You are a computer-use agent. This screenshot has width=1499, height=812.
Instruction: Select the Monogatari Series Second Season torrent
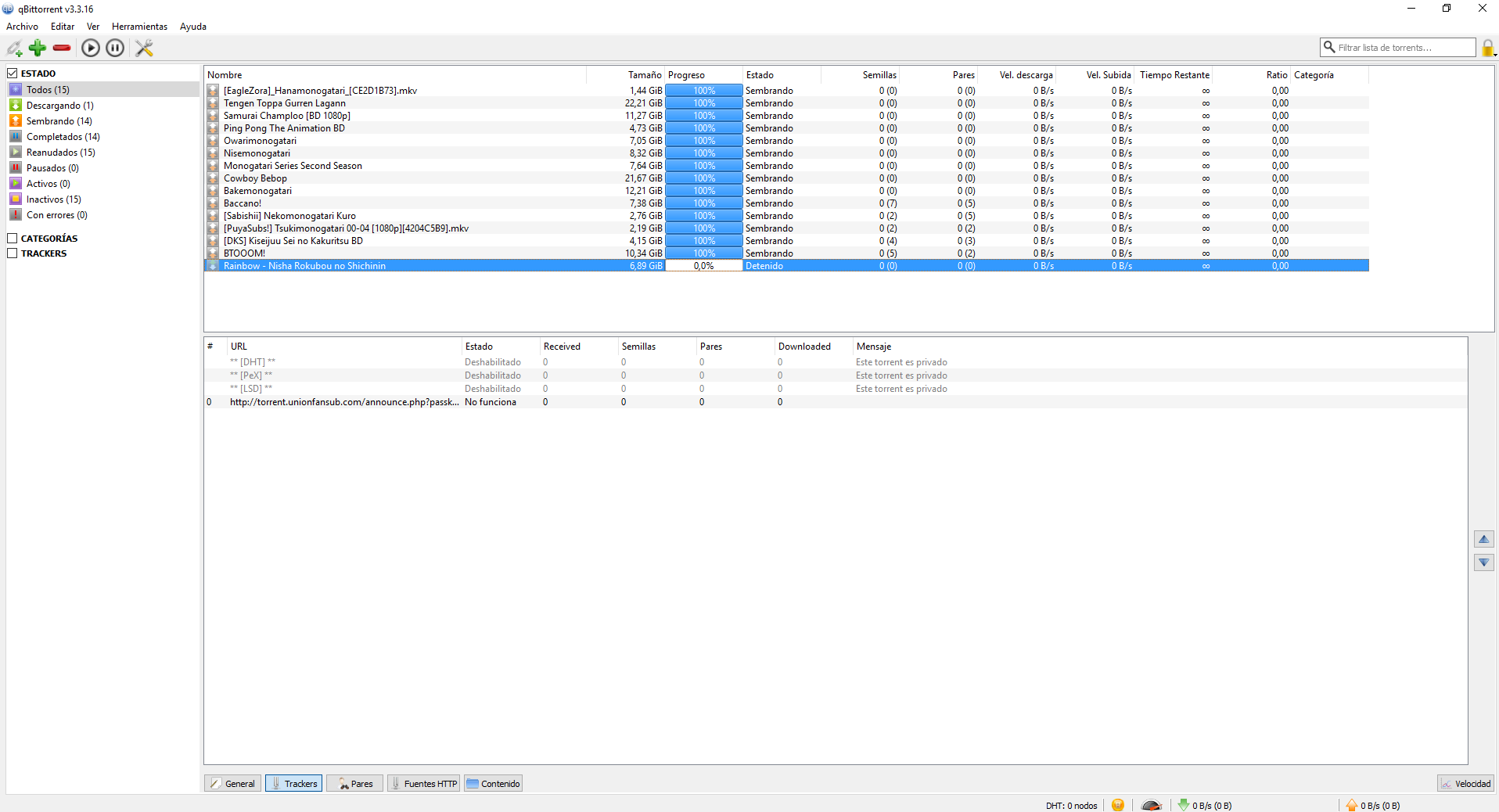pos(786,166)
